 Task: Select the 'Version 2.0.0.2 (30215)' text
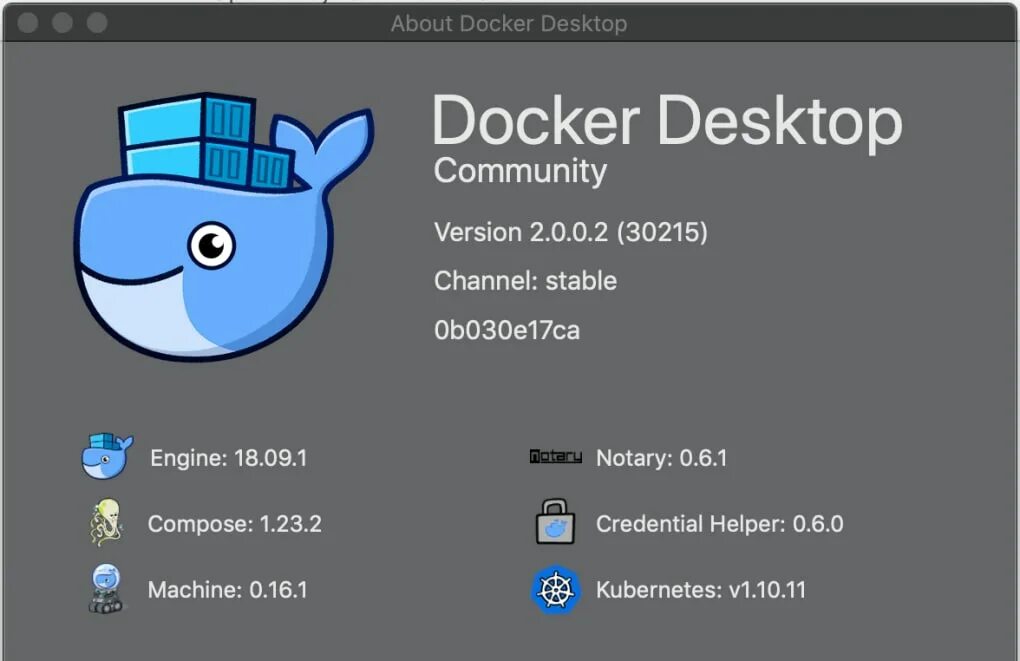click(570, 232)
